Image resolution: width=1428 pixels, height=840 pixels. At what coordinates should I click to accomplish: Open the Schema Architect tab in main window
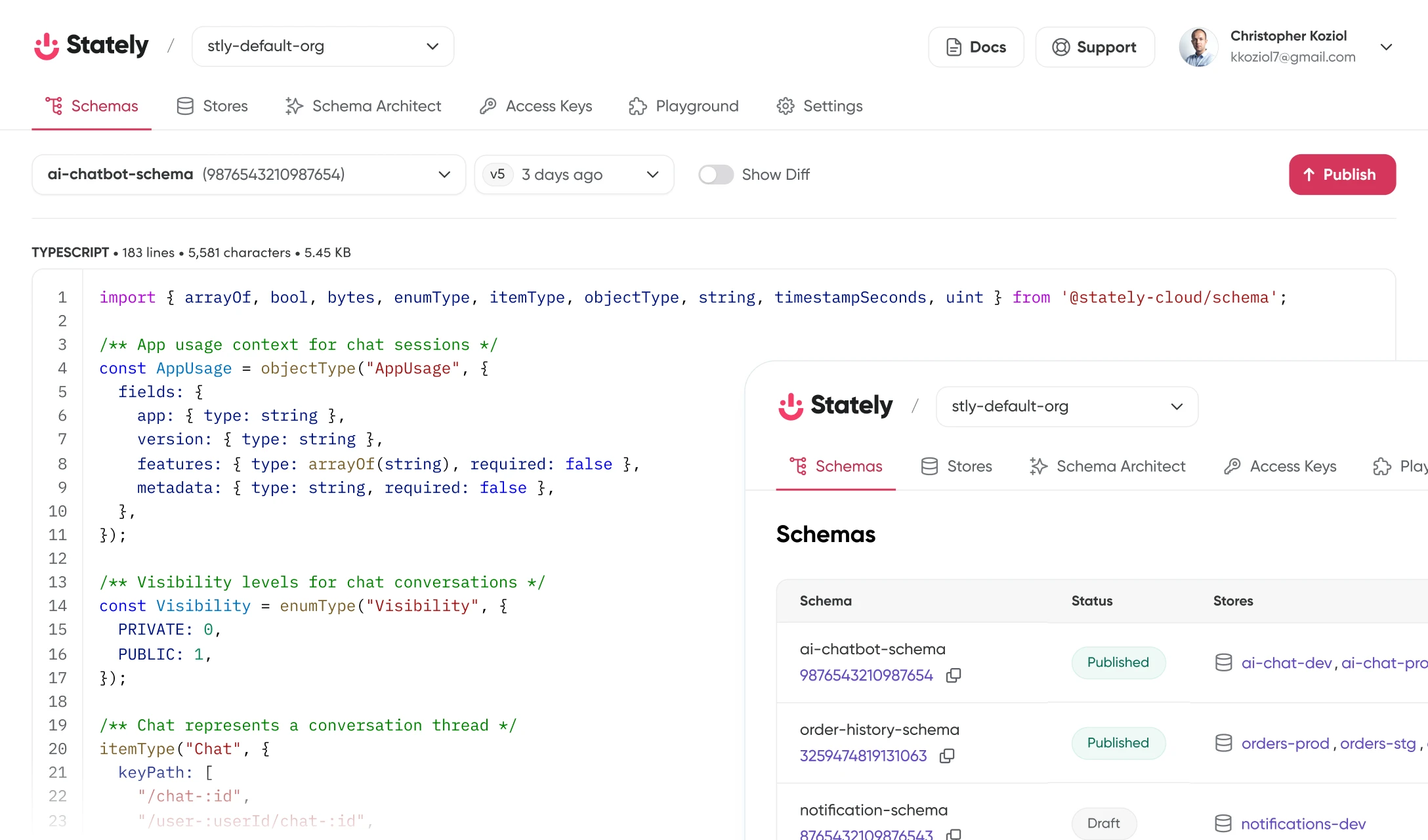pos(363,106)
